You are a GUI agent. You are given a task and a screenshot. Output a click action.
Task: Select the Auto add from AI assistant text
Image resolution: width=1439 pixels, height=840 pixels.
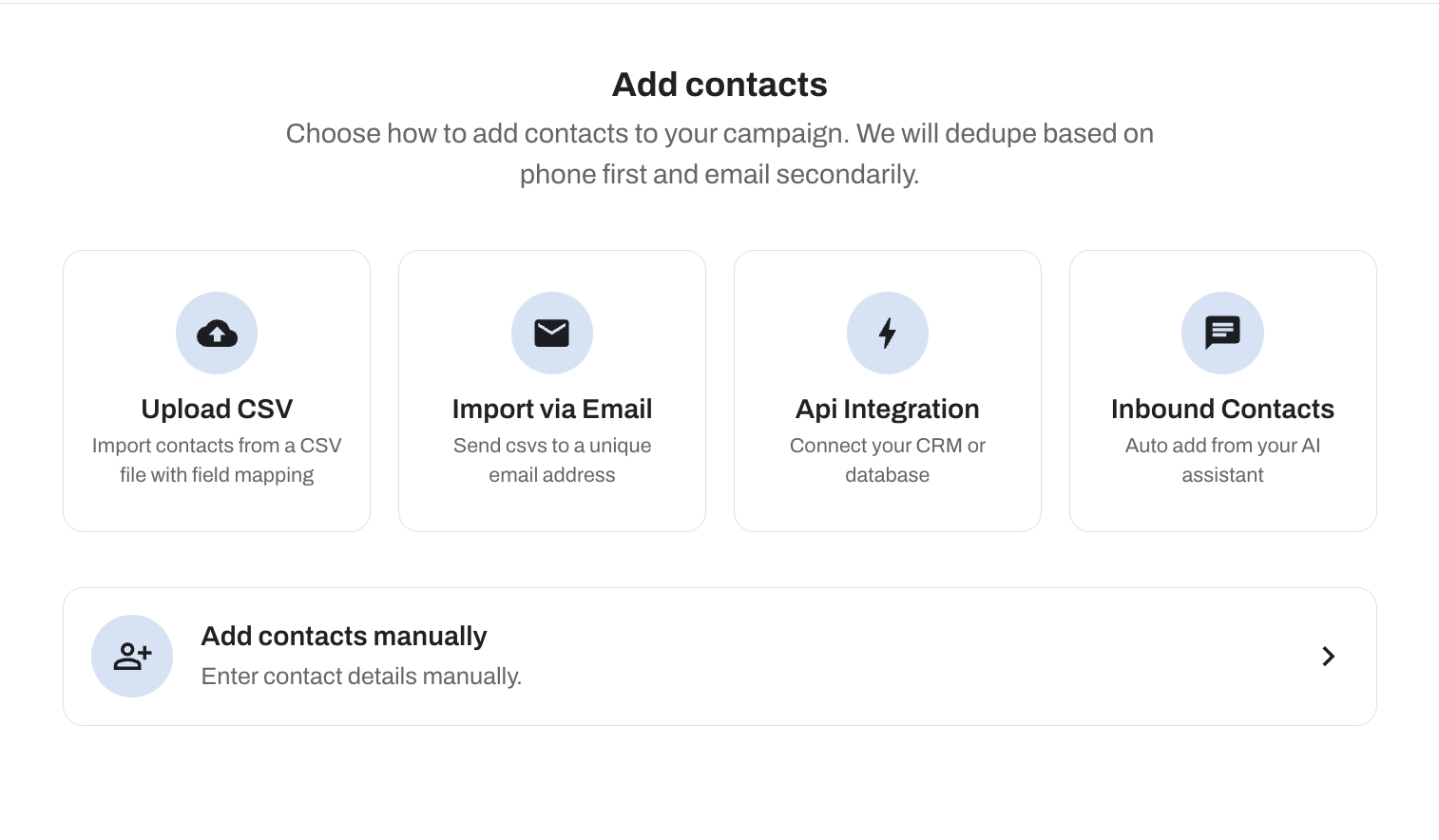tap(1222, 460)
